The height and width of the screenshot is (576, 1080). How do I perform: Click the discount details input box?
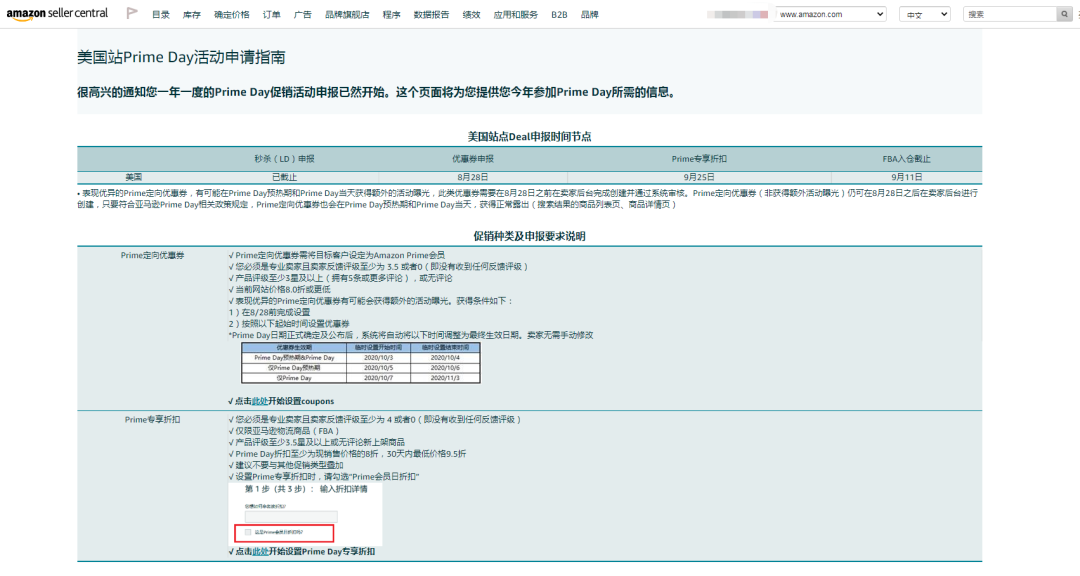pyautogui.click(x=289, y=516)
